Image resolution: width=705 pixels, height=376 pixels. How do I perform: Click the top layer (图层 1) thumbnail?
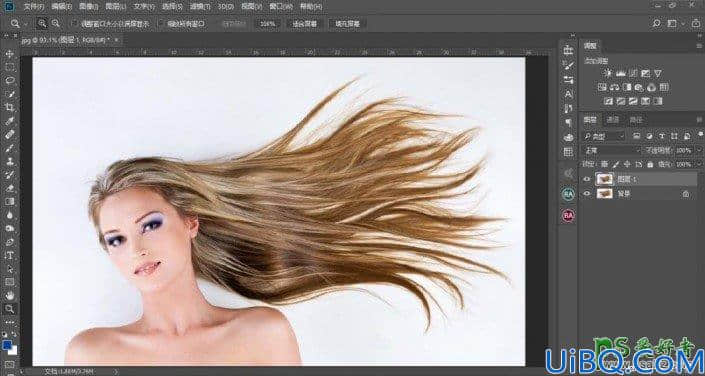click(604, 179)
